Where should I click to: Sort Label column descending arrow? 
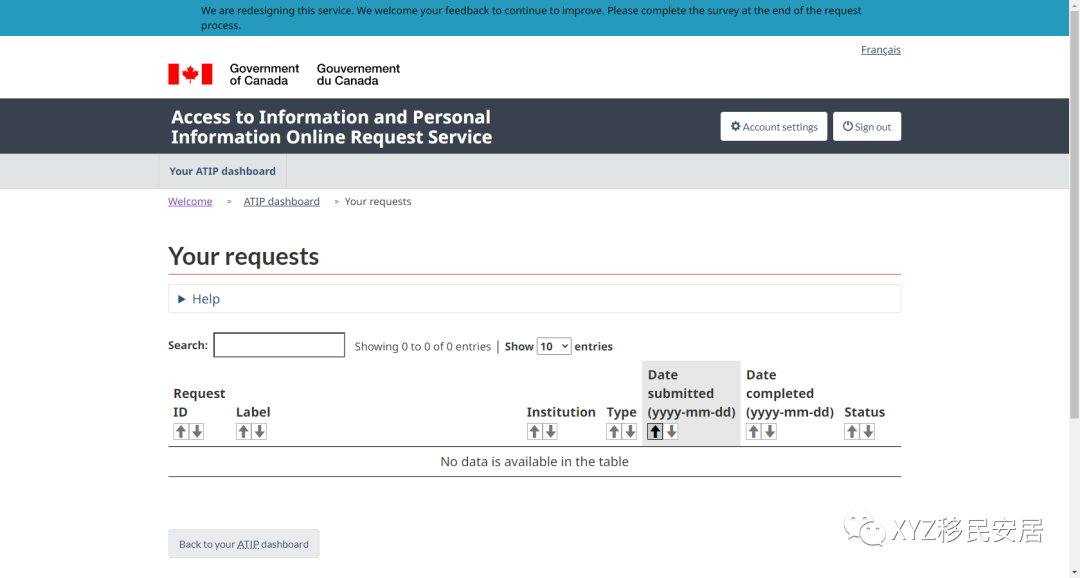[260, 431]
